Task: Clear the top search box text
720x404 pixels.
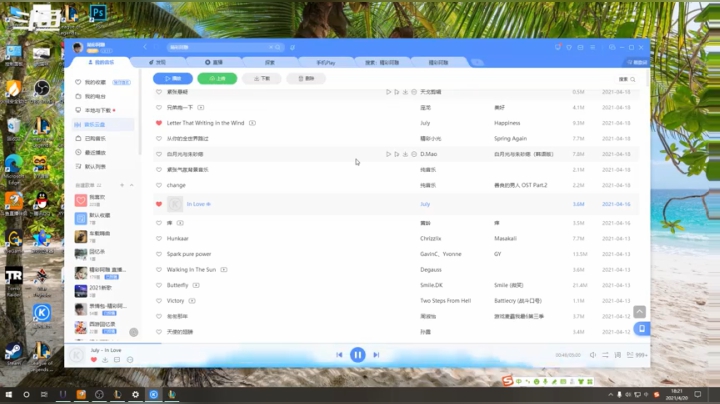Action: coord(271,47)
